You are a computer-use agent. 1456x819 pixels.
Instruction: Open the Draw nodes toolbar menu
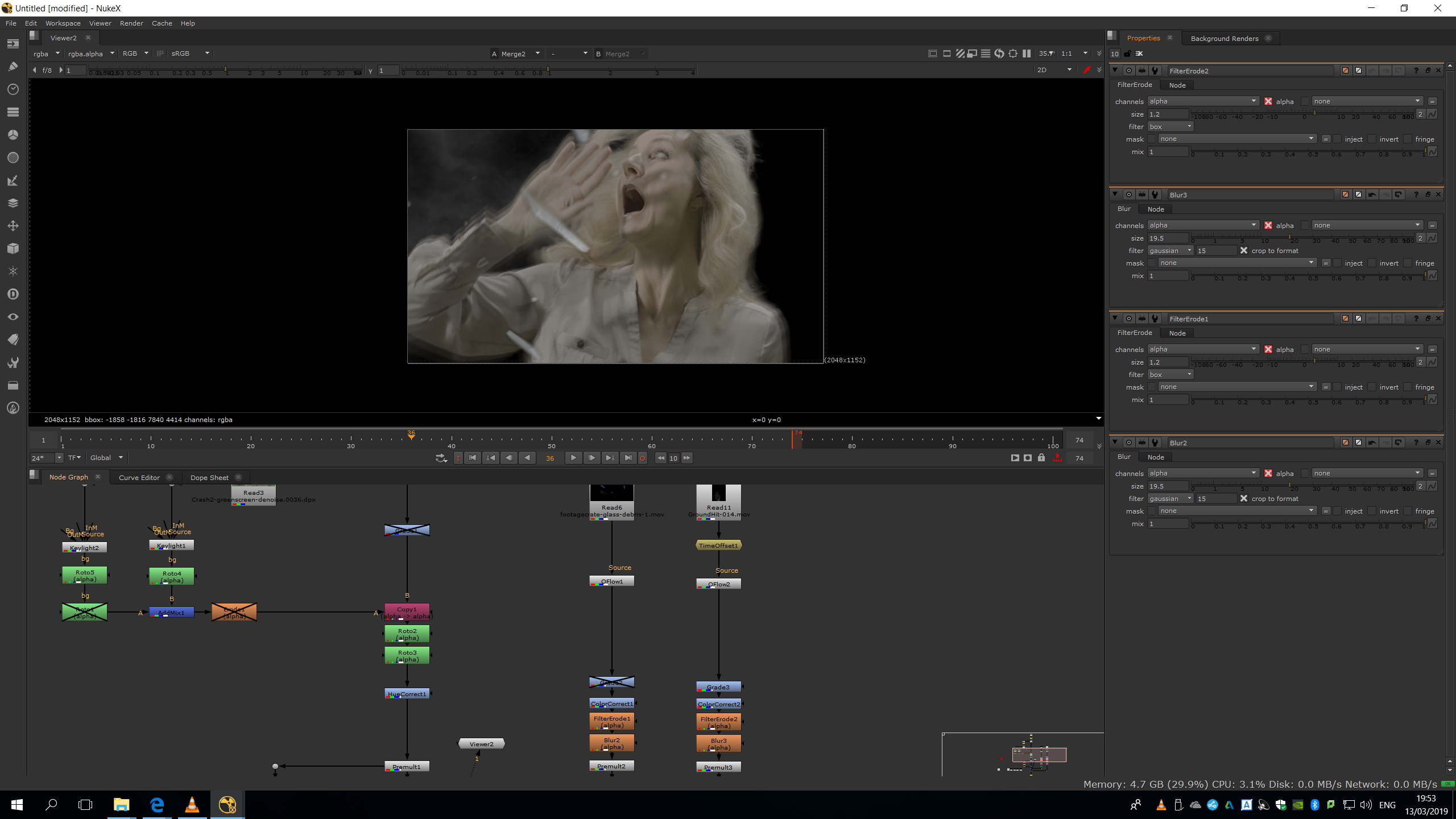[13, 67]
